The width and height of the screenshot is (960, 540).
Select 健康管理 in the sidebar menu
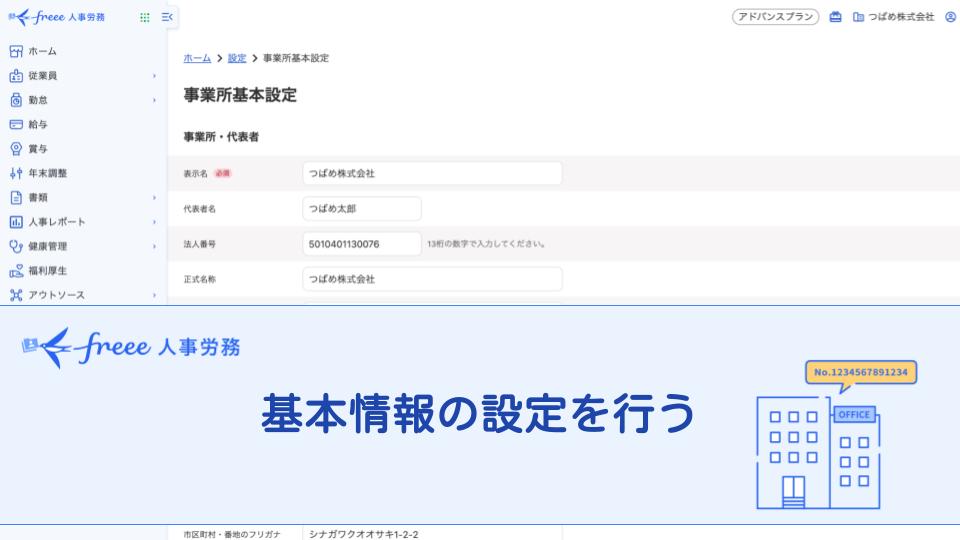[48, 246]
